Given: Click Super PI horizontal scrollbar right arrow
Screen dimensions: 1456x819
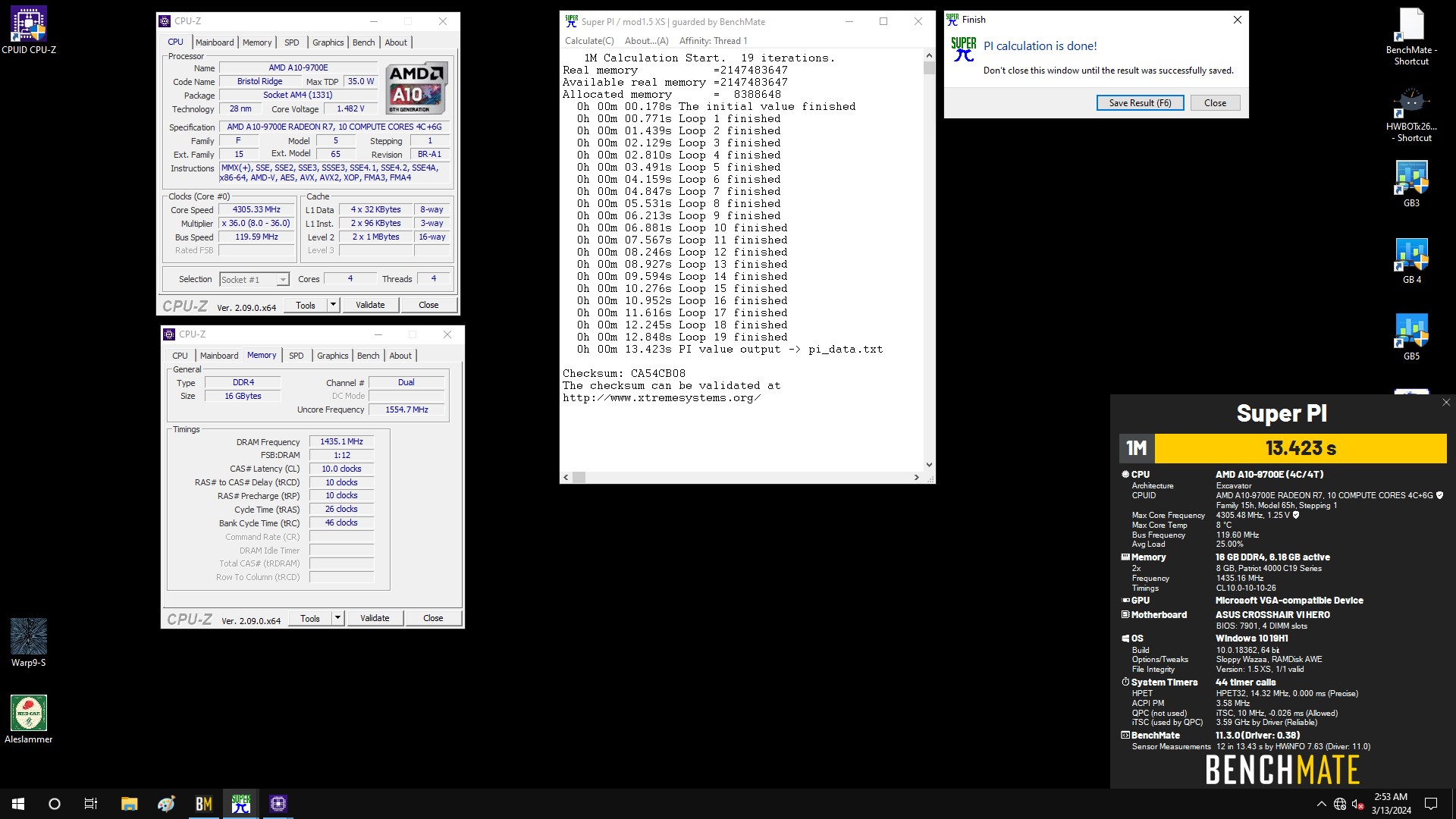Looking at the screenshot, I should [x=917, y=478].
